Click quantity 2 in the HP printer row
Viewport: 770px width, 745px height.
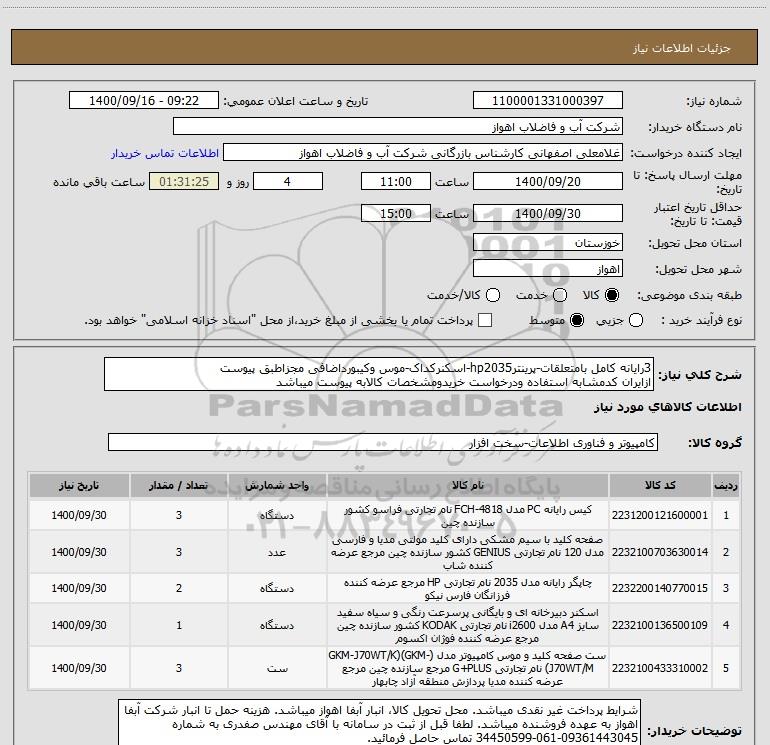pos(179,588)
